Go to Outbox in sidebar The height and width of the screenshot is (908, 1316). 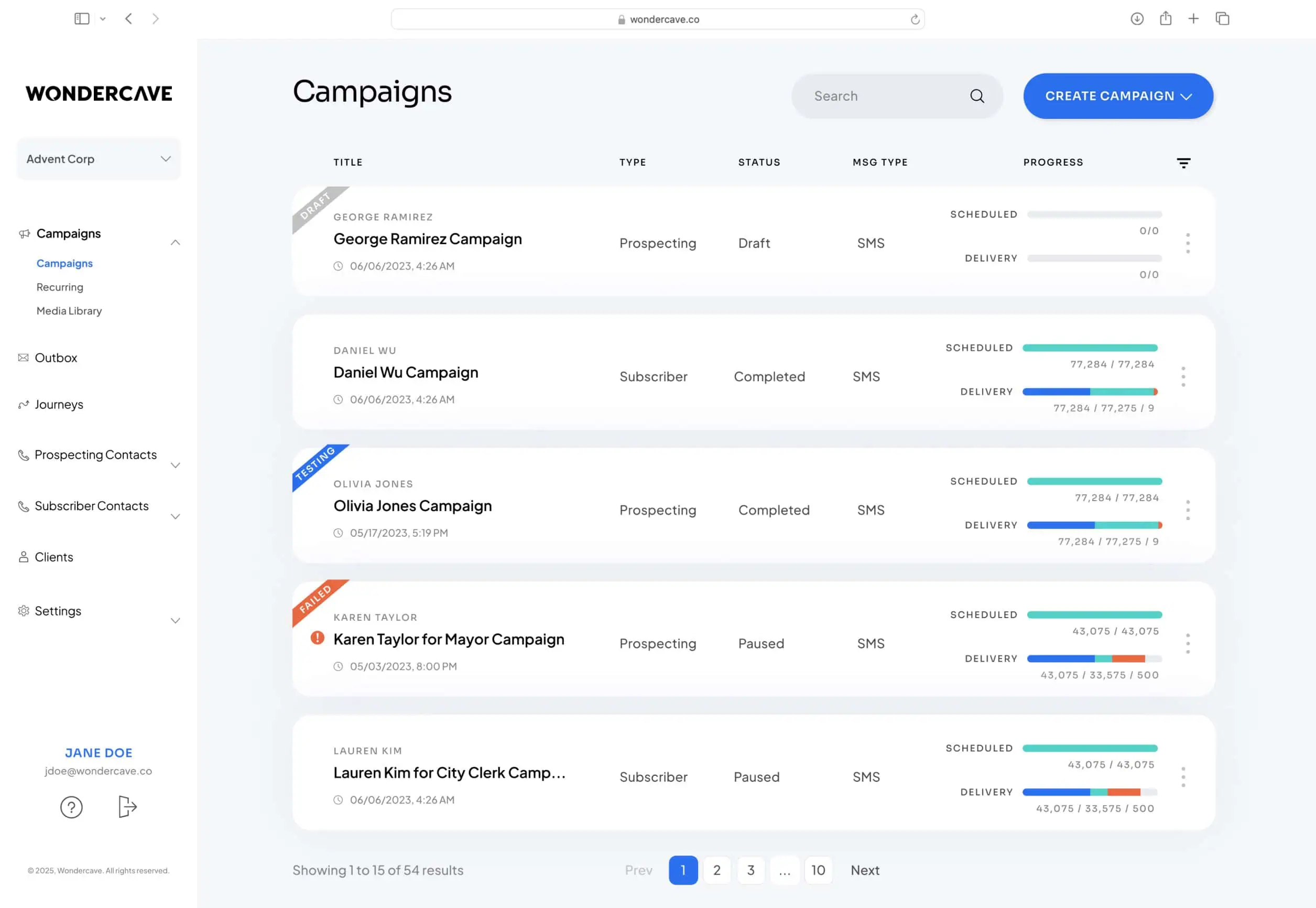pyautogui.click(x=56, y=358)
